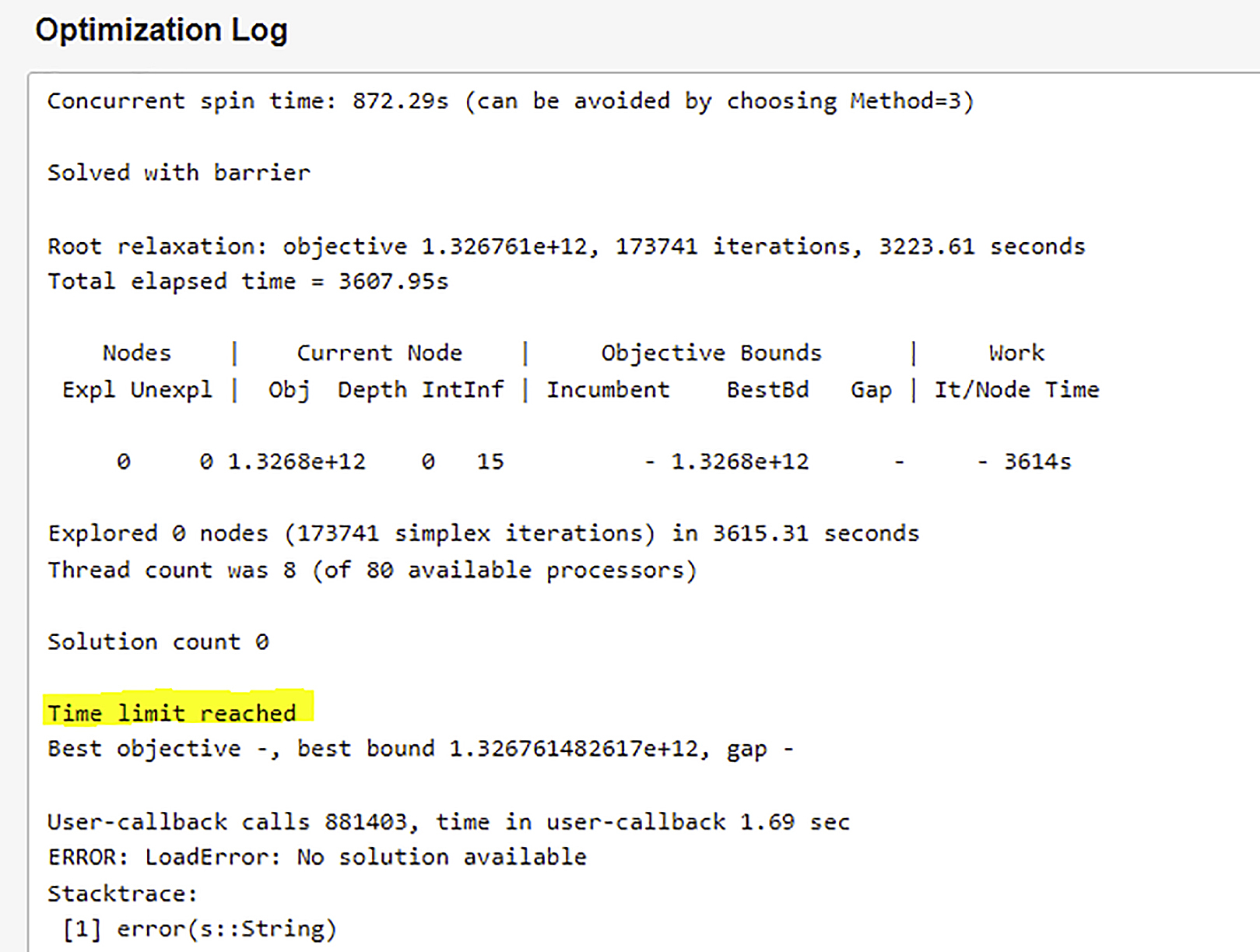The width and height of the screenshot is (1260, 952).
Task: Click the Optimization Log heading
Action: 161,30
